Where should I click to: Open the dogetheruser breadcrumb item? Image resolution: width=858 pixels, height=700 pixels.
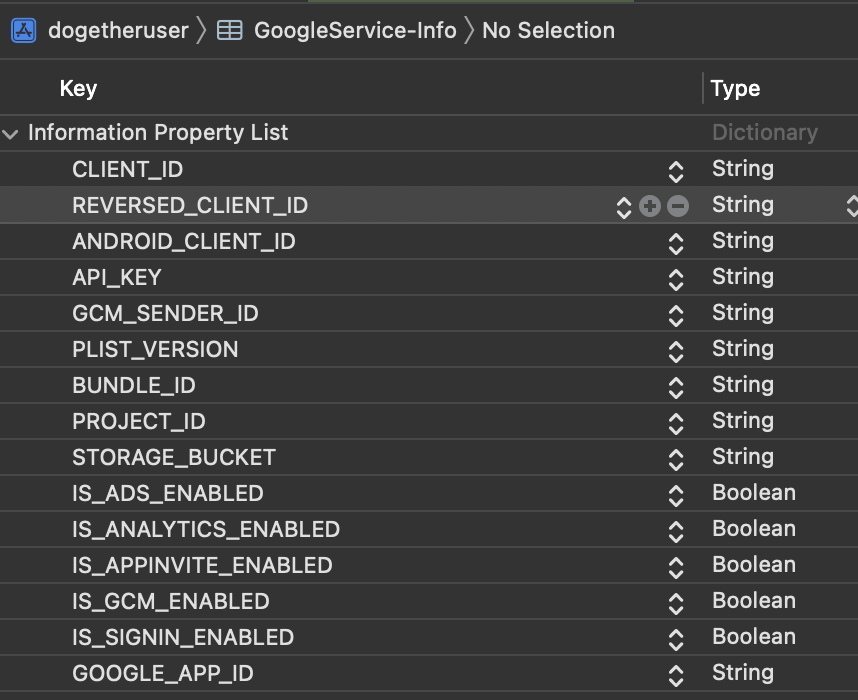118,31
